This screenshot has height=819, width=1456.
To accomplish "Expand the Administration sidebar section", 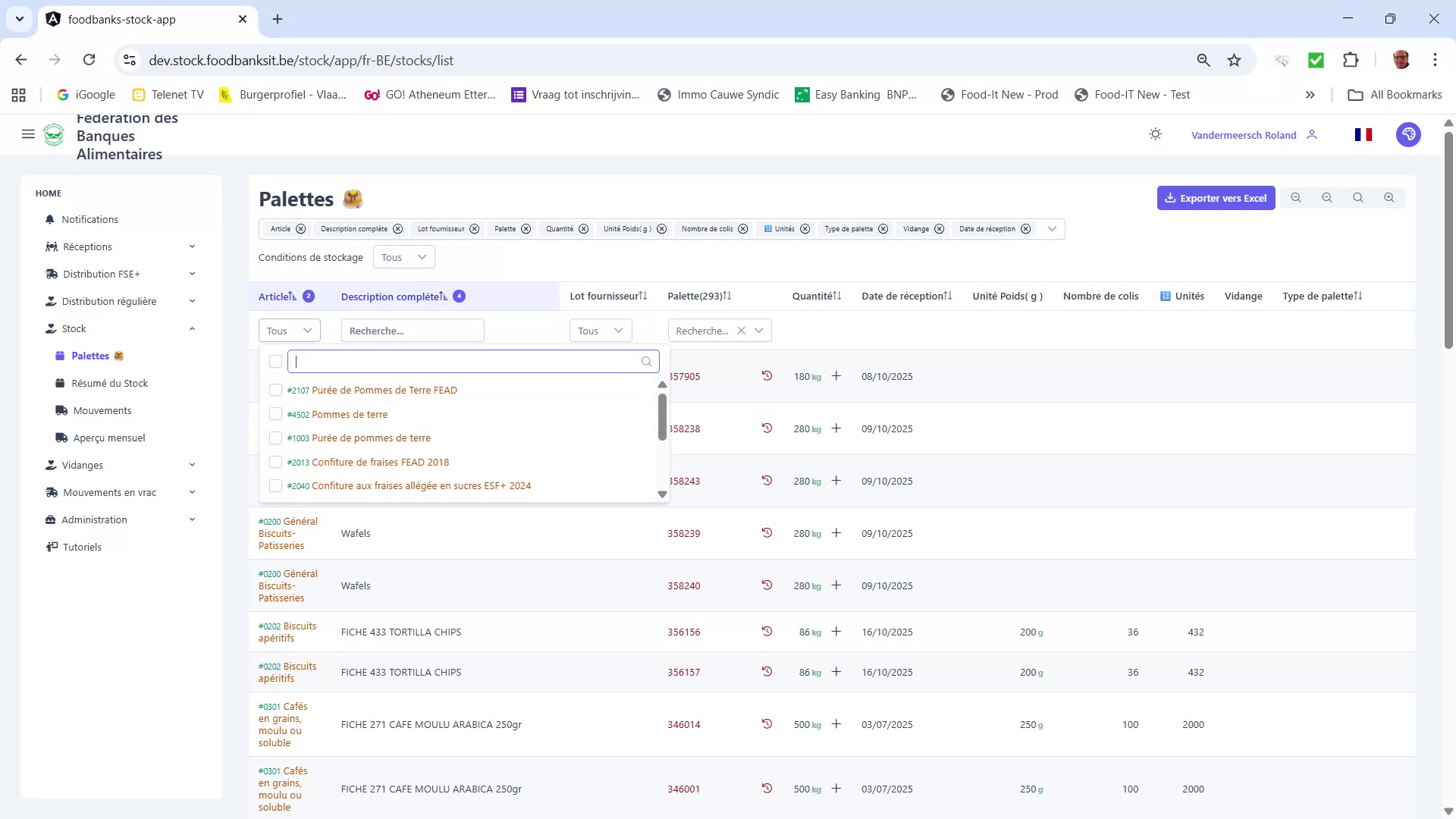I will (94, 519).
